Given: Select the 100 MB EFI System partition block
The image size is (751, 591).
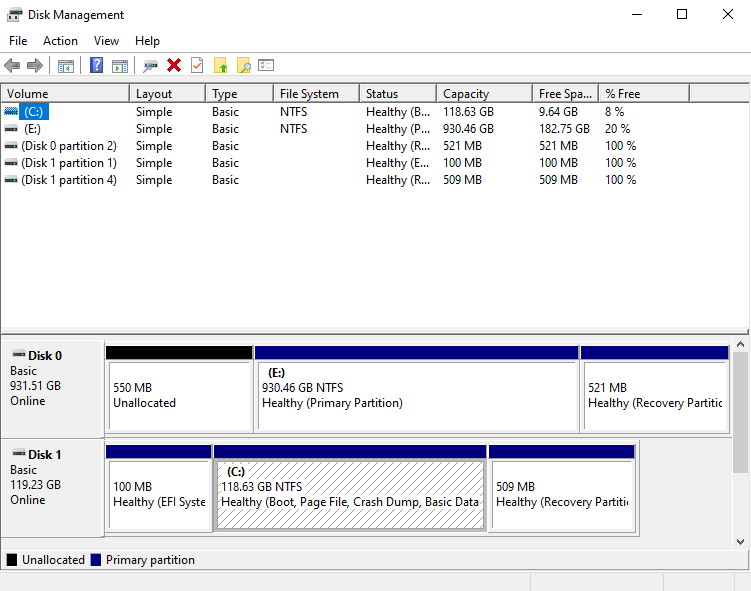Looking at the screenshot, I should coord(159,488).
